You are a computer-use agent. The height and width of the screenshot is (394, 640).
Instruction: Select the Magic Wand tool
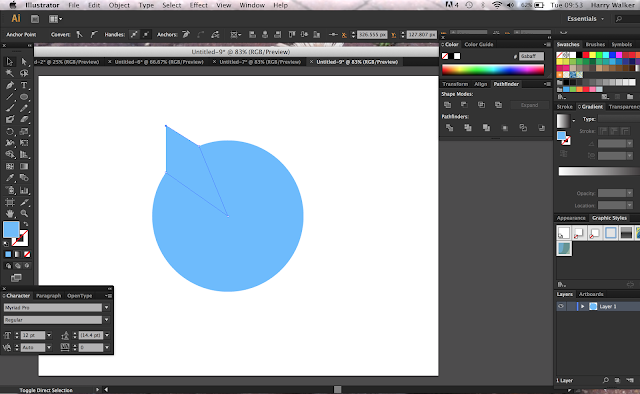[9, 73]
